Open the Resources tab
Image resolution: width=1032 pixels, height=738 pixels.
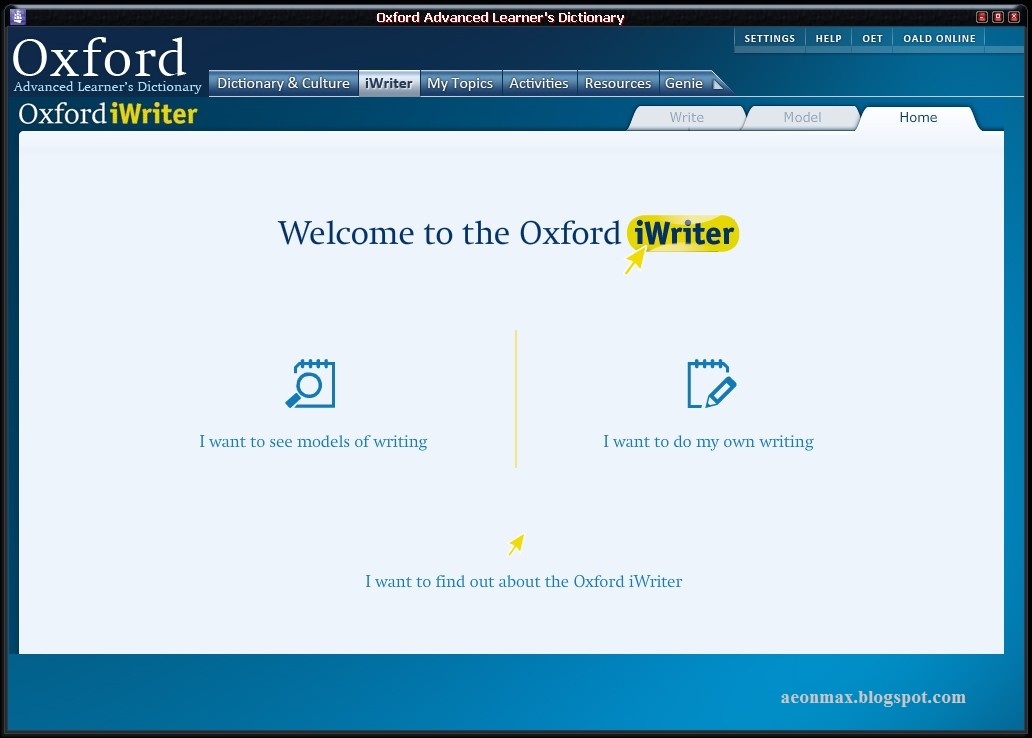[618, 84]
